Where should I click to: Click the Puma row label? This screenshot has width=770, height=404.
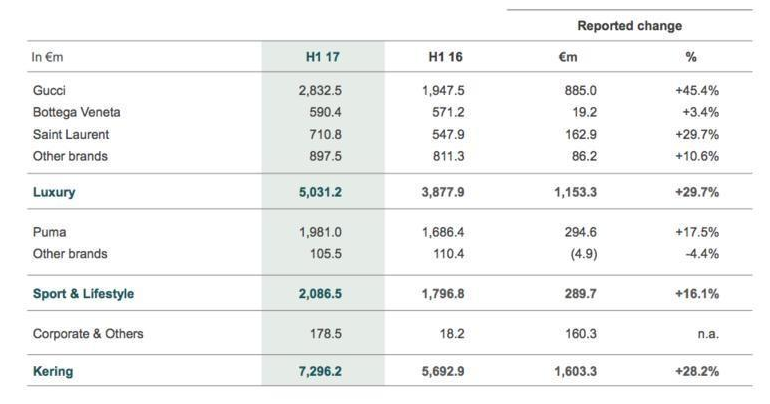[x=49, y=232]
